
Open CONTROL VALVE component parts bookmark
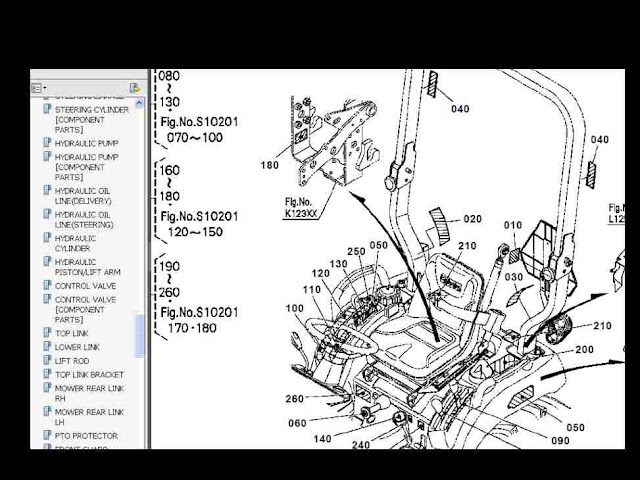point(85,309)
